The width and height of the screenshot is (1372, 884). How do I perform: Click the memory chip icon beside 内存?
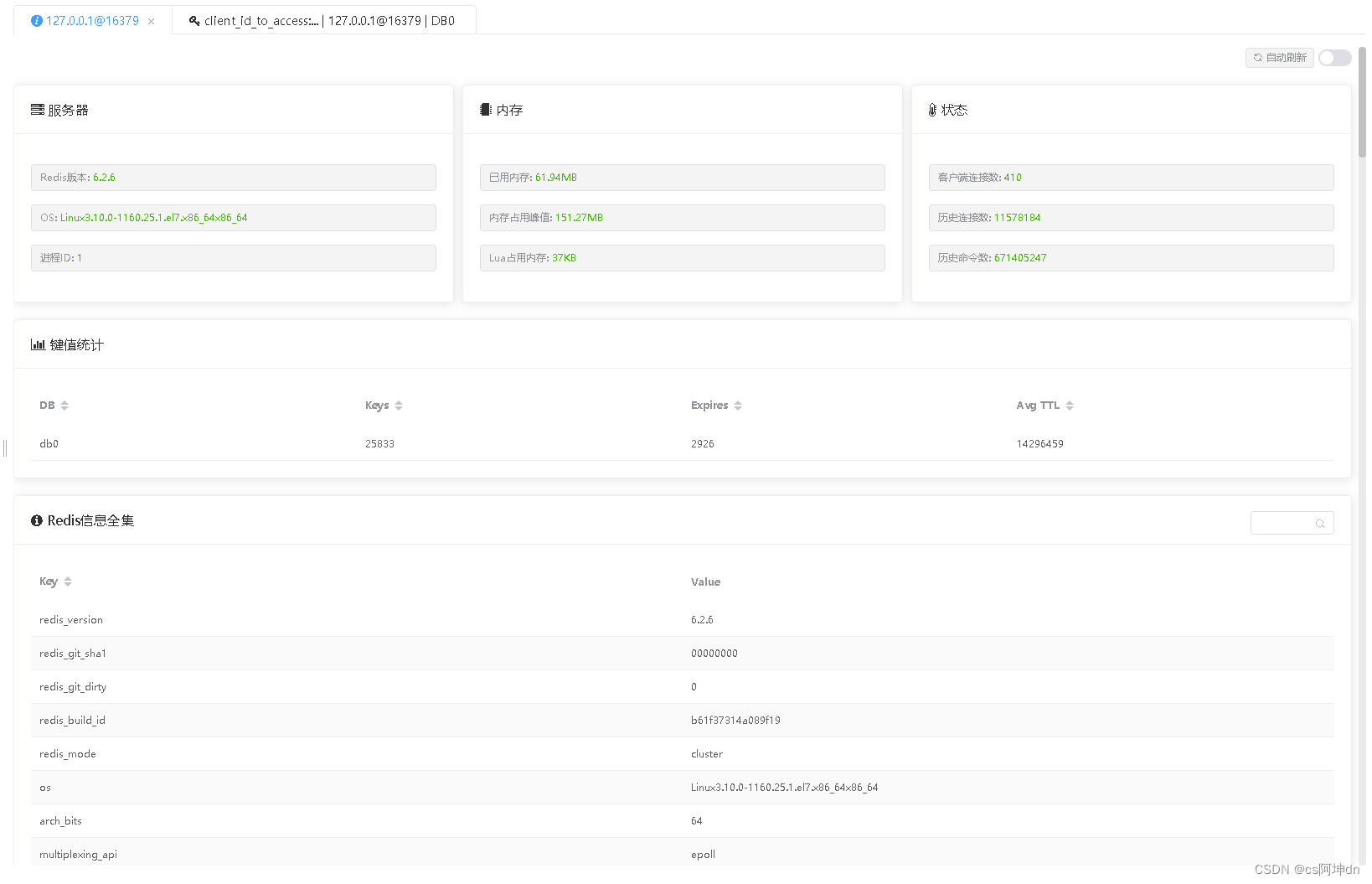tap(485, 110)
